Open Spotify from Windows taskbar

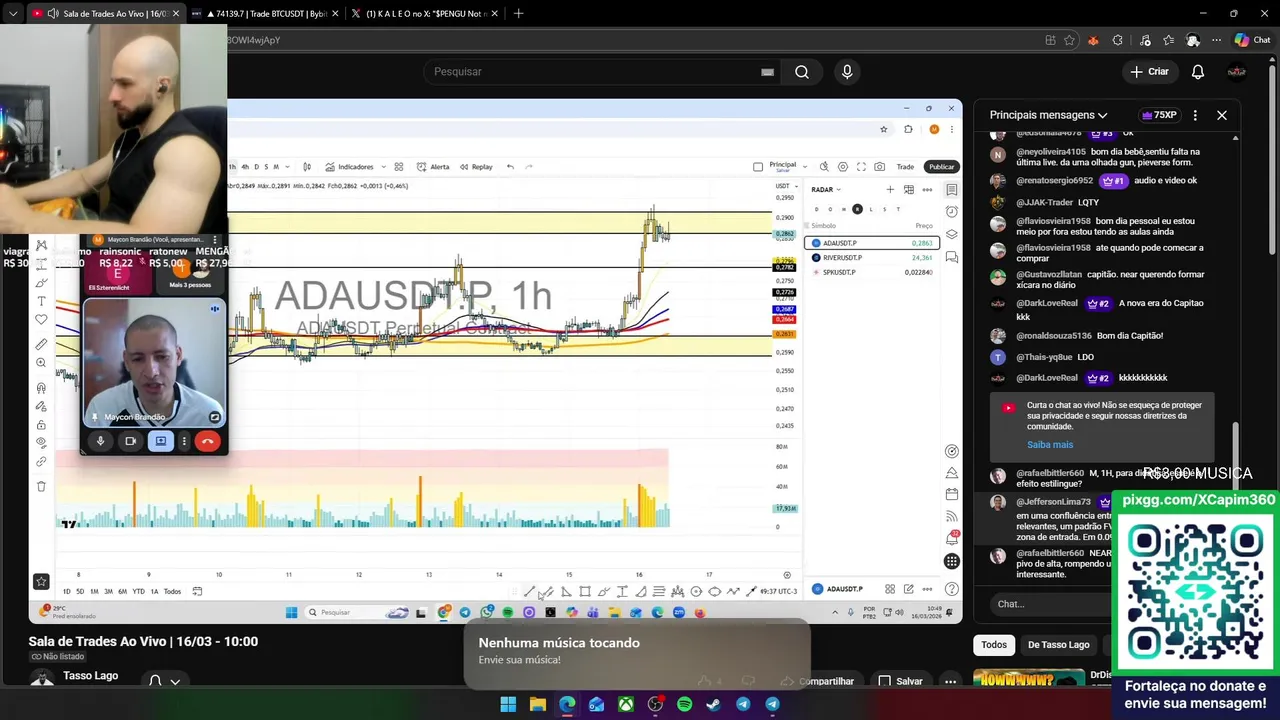point(684,704)
